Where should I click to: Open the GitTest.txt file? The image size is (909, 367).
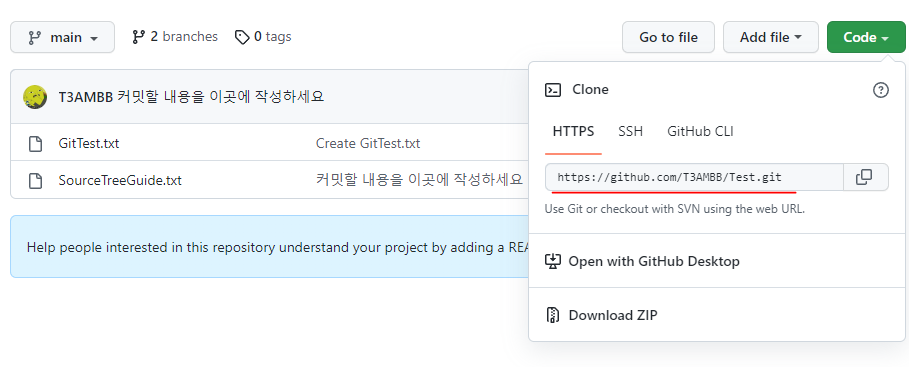(89, 143)
